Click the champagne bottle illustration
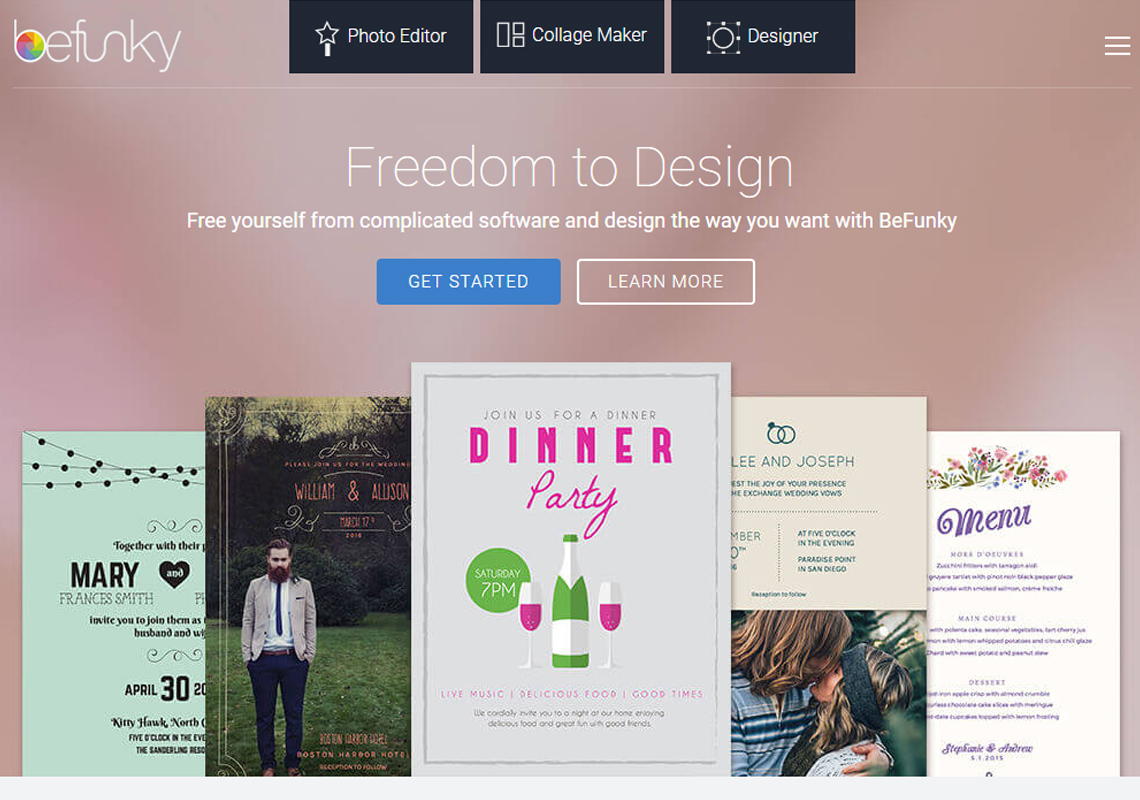Screen dimensions: 1140x800 tap(571, 601)
